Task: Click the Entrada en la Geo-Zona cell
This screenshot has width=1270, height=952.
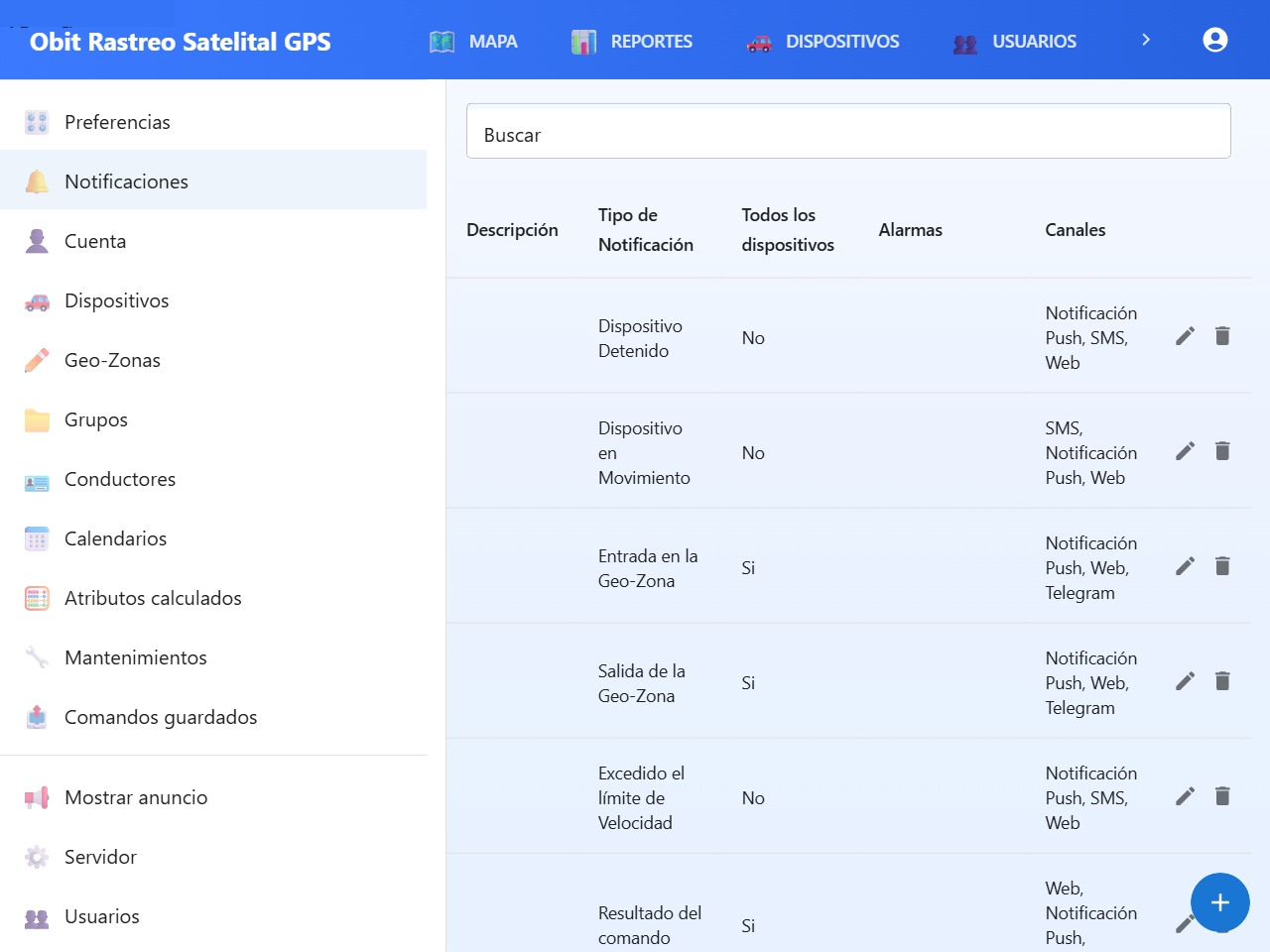Action: coord(648,568)
